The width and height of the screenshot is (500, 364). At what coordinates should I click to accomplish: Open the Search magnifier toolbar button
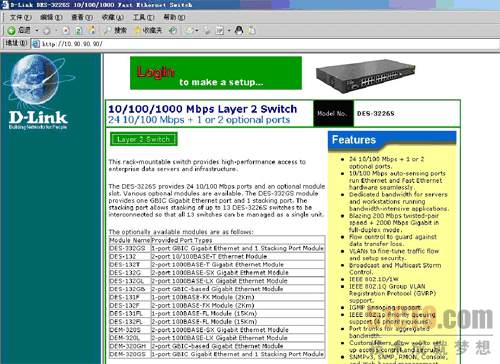(115, 31)
